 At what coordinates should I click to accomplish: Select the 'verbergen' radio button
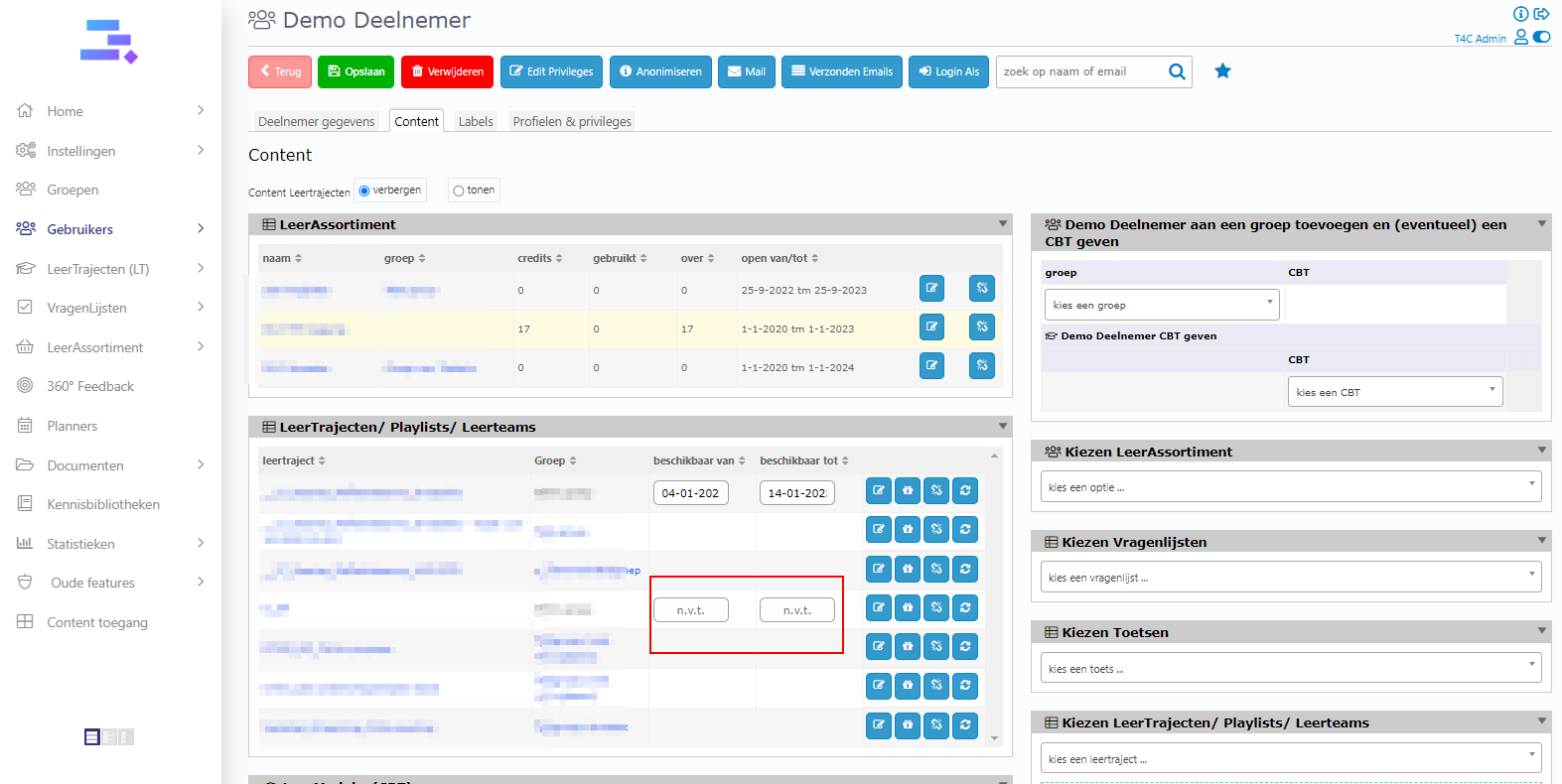coord(364,191)
